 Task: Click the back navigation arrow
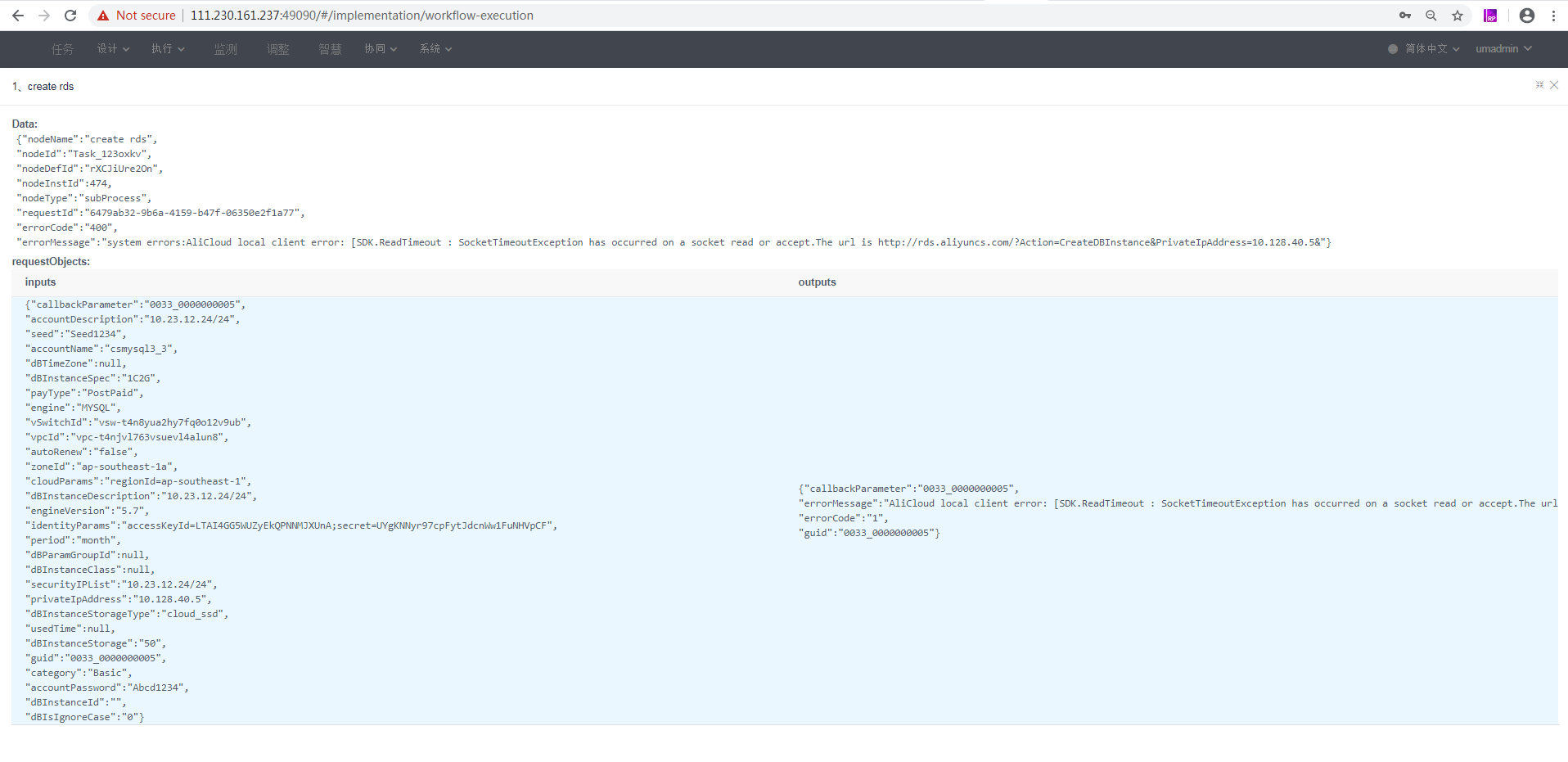coord(18,16)
